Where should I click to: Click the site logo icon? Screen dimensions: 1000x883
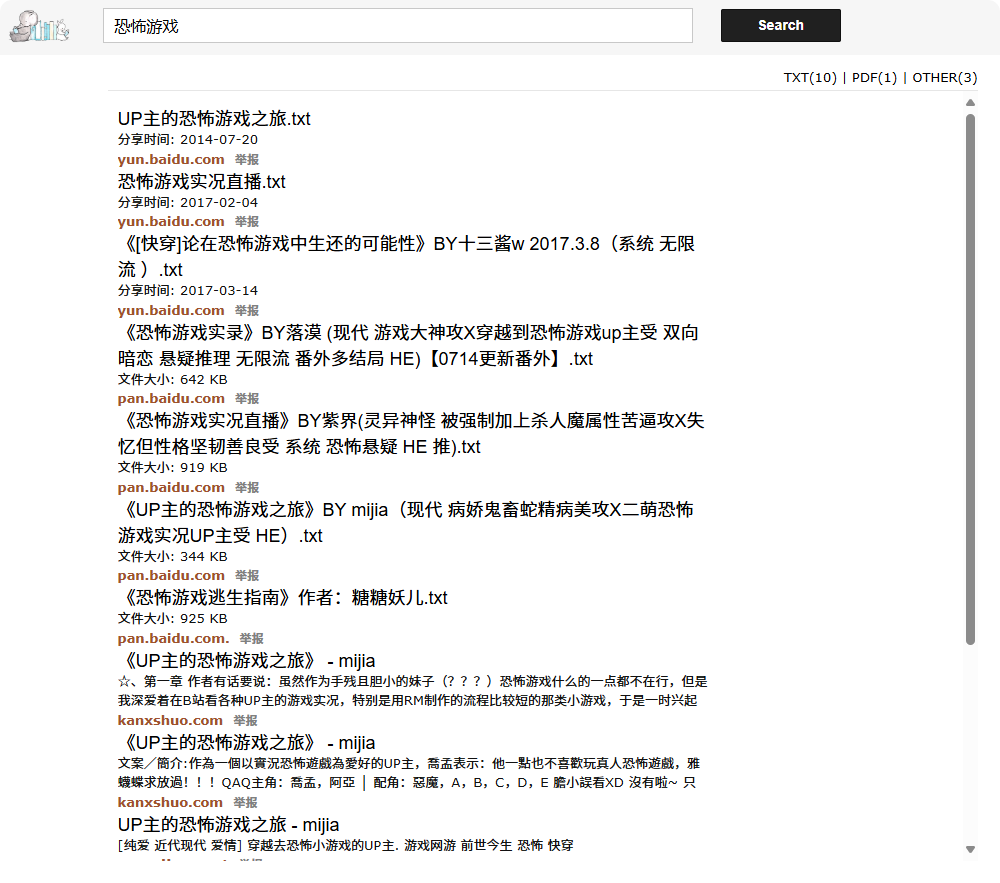(40, 26)
